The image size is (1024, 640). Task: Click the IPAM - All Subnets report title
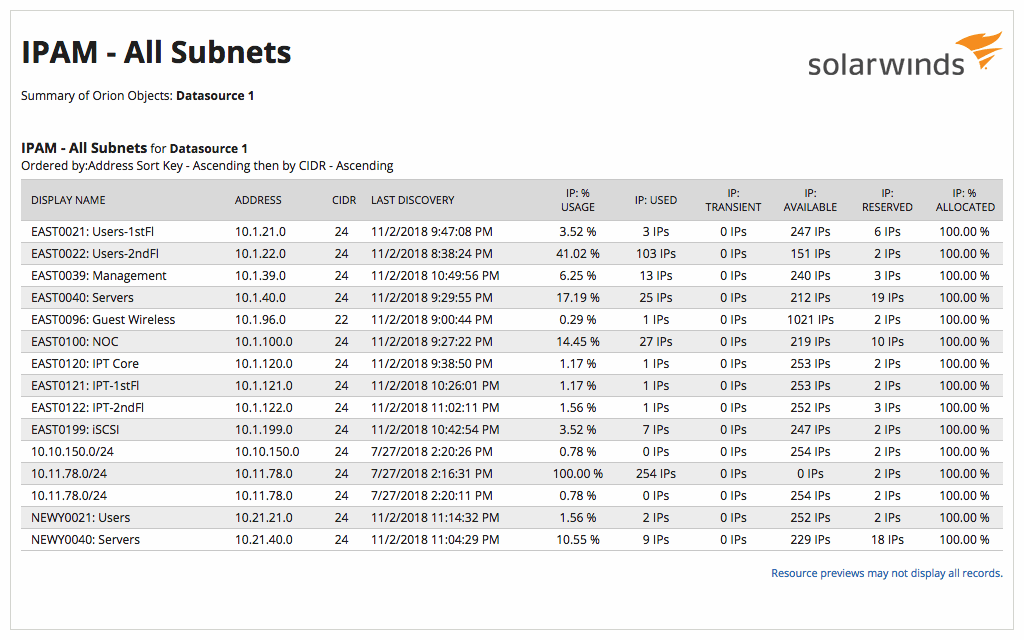(x=156, y=52)
